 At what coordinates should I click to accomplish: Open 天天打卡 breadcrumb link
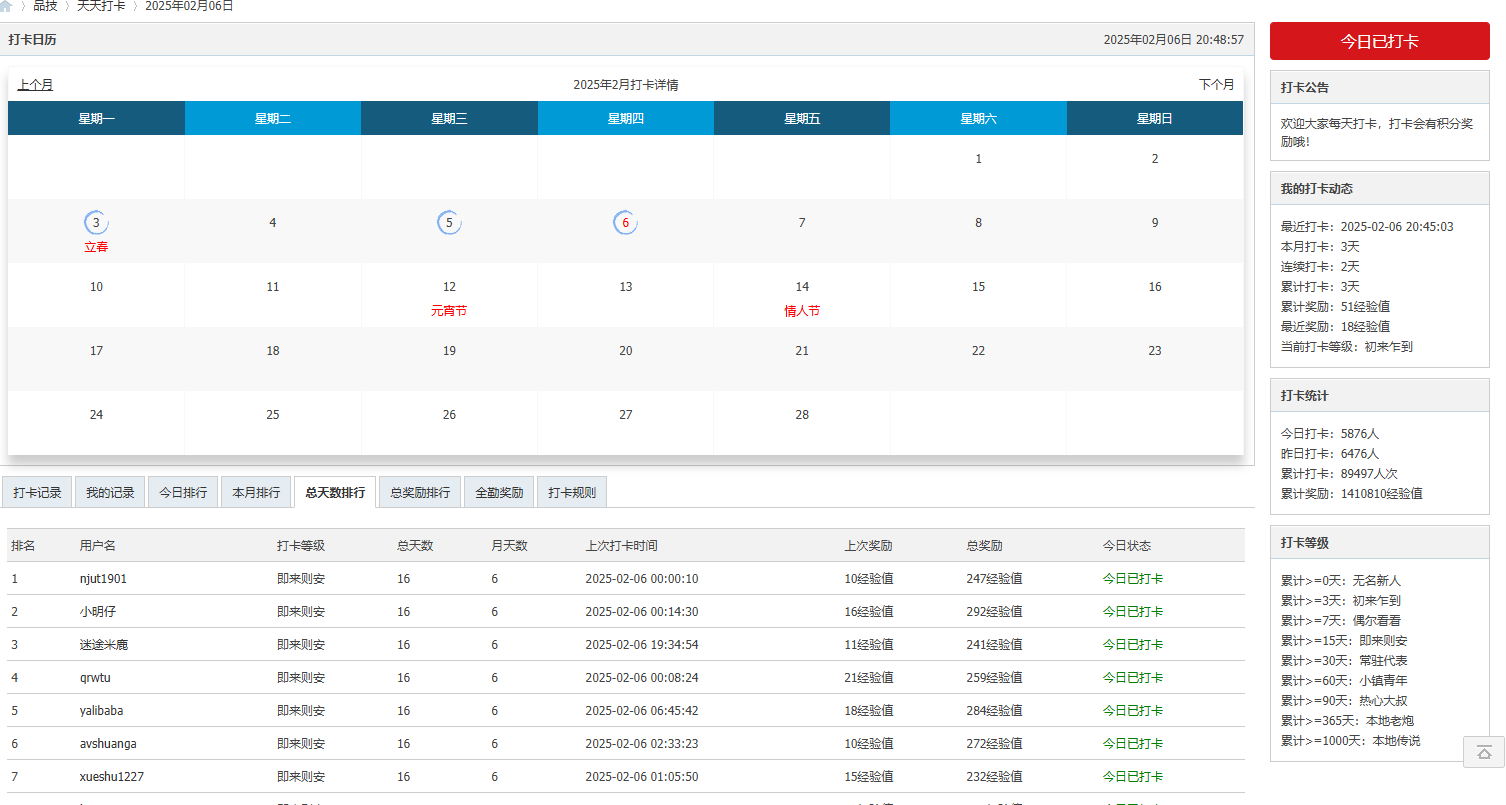coord(101,6)
